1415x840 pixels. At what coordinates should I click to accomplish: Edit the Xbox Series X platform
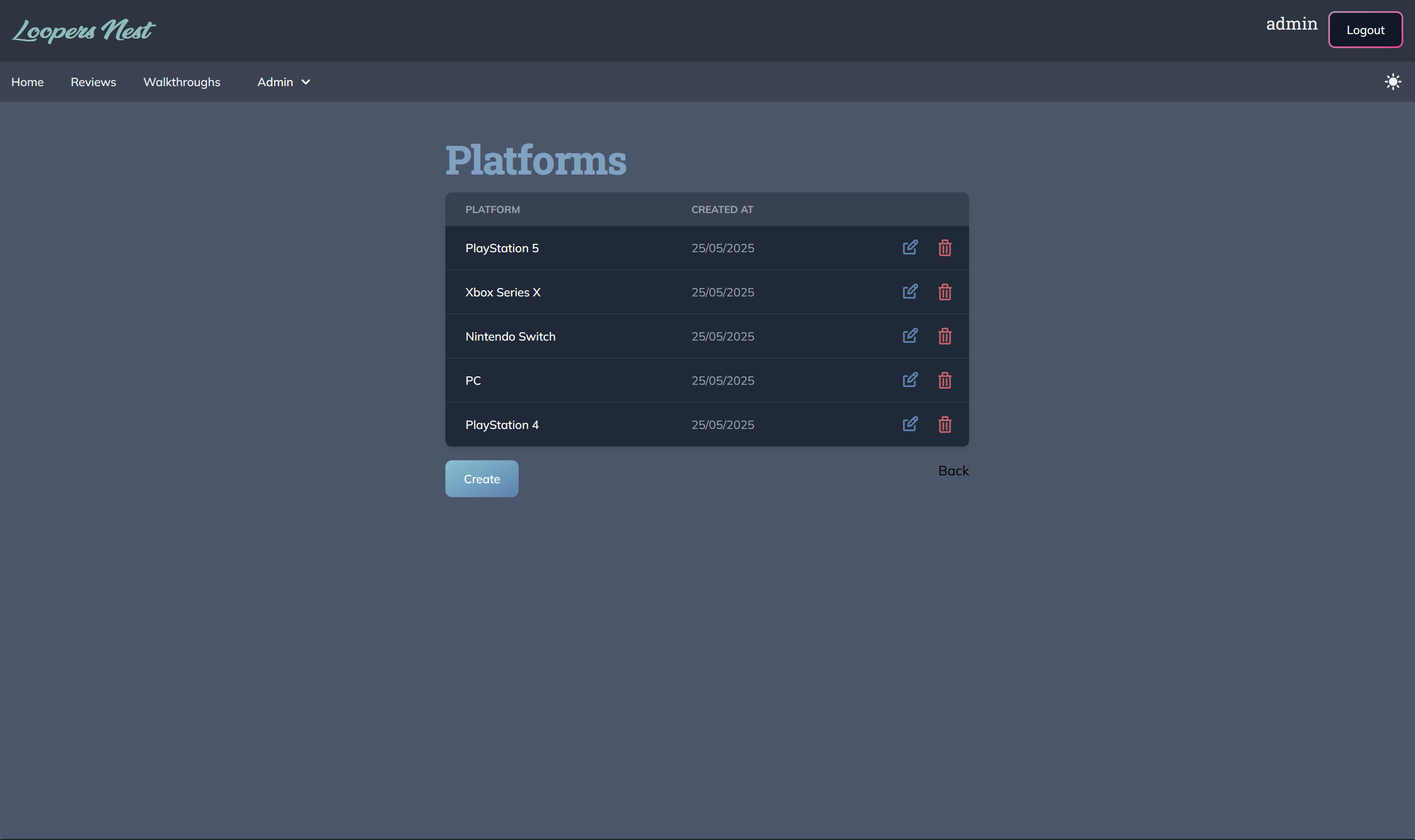pos(909,291)
